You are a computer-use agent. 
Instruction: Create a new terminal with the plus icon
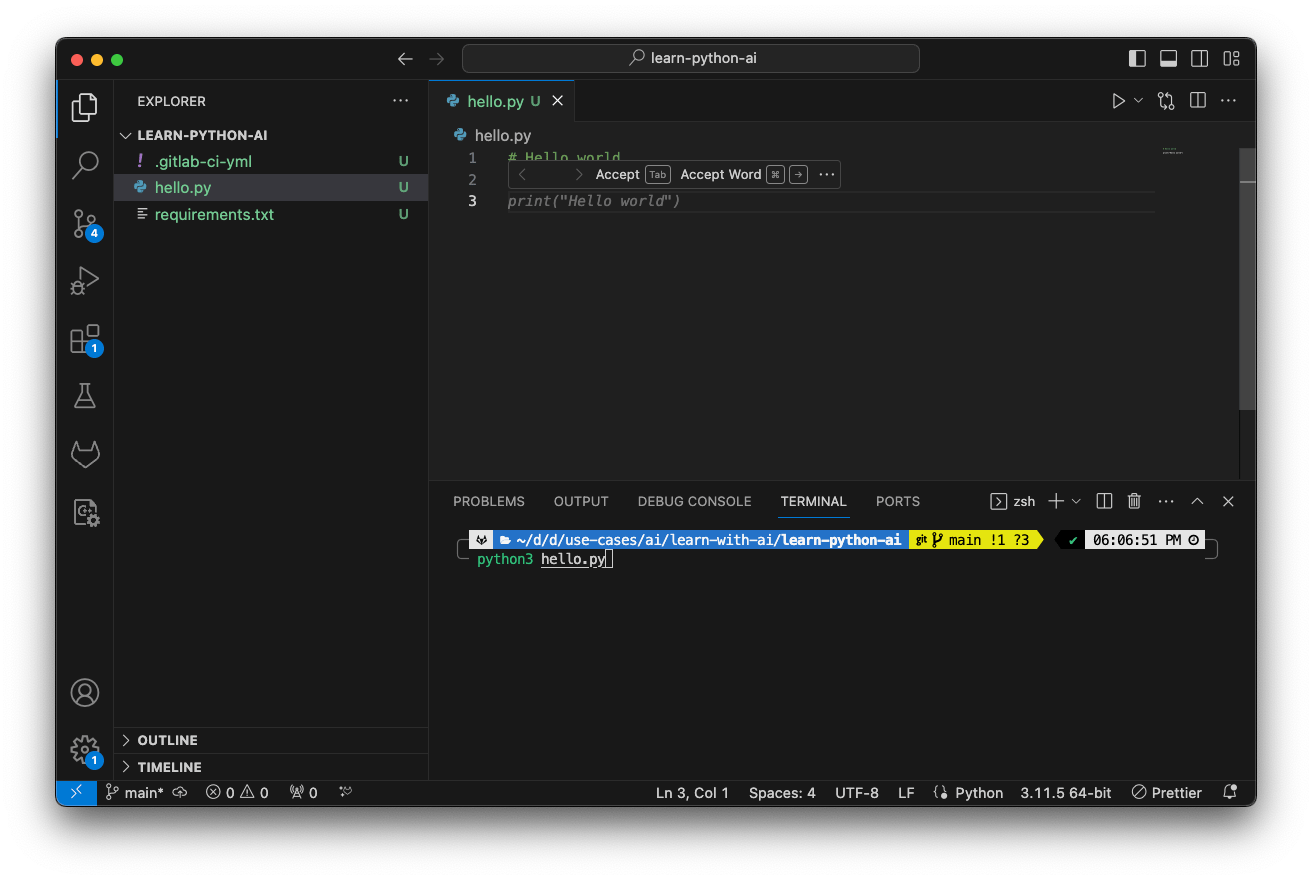[1054, 501]
